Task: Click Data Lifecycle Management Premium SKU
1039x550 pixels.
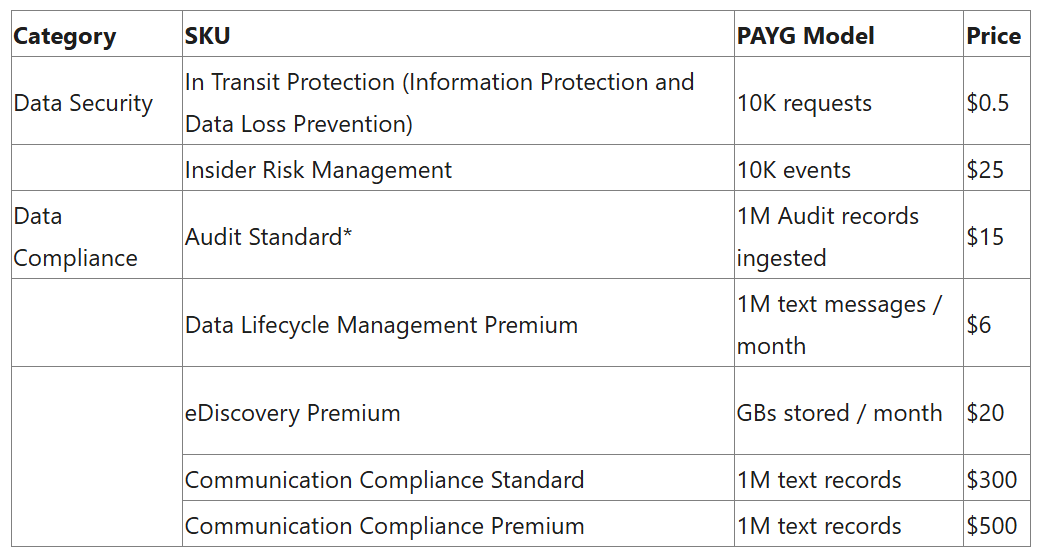Action: (381, 325)
